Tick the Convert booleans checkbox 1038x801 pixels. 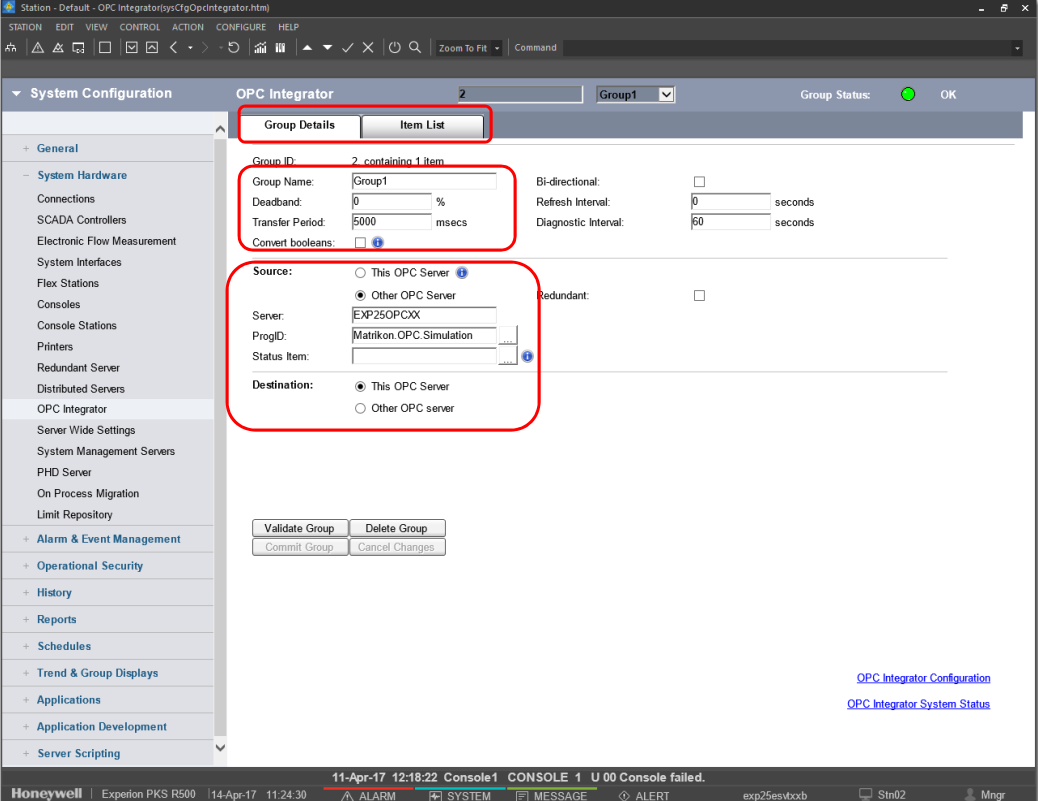tap(360, 242)
